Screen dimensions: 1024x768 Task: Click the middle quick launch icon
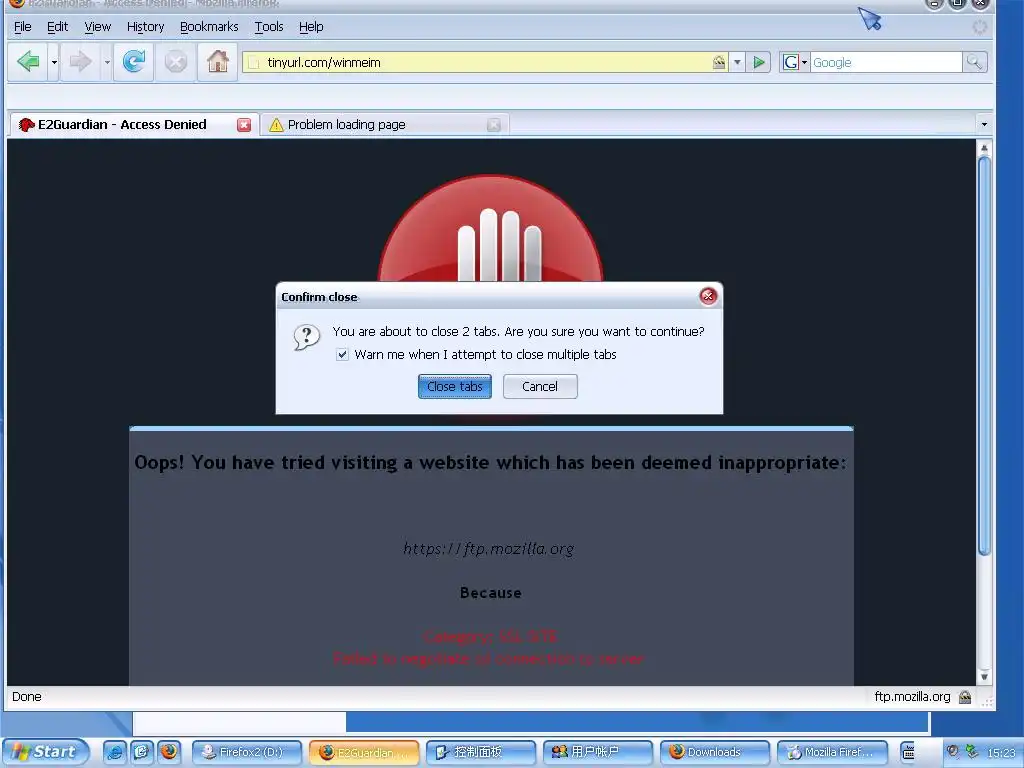tap(141, 752)
